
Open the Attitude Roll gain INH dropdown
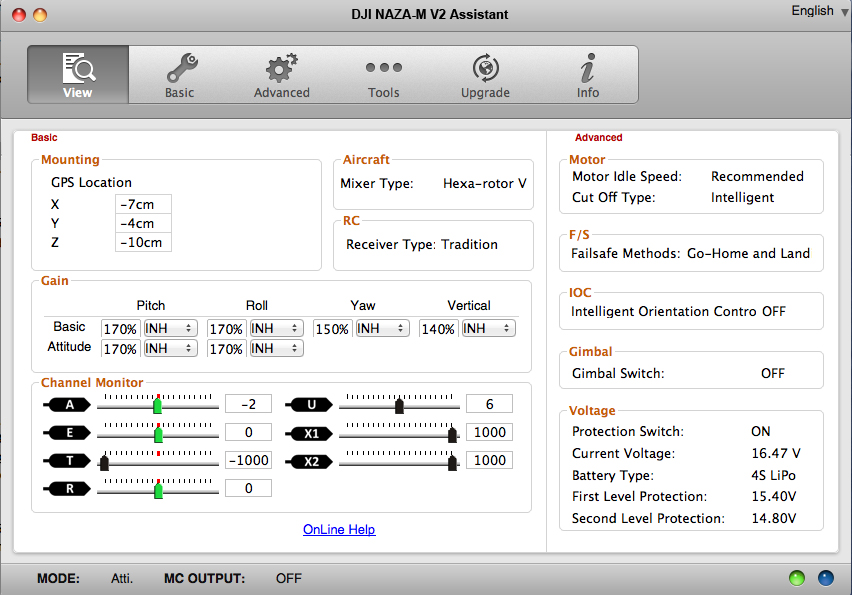276,349
